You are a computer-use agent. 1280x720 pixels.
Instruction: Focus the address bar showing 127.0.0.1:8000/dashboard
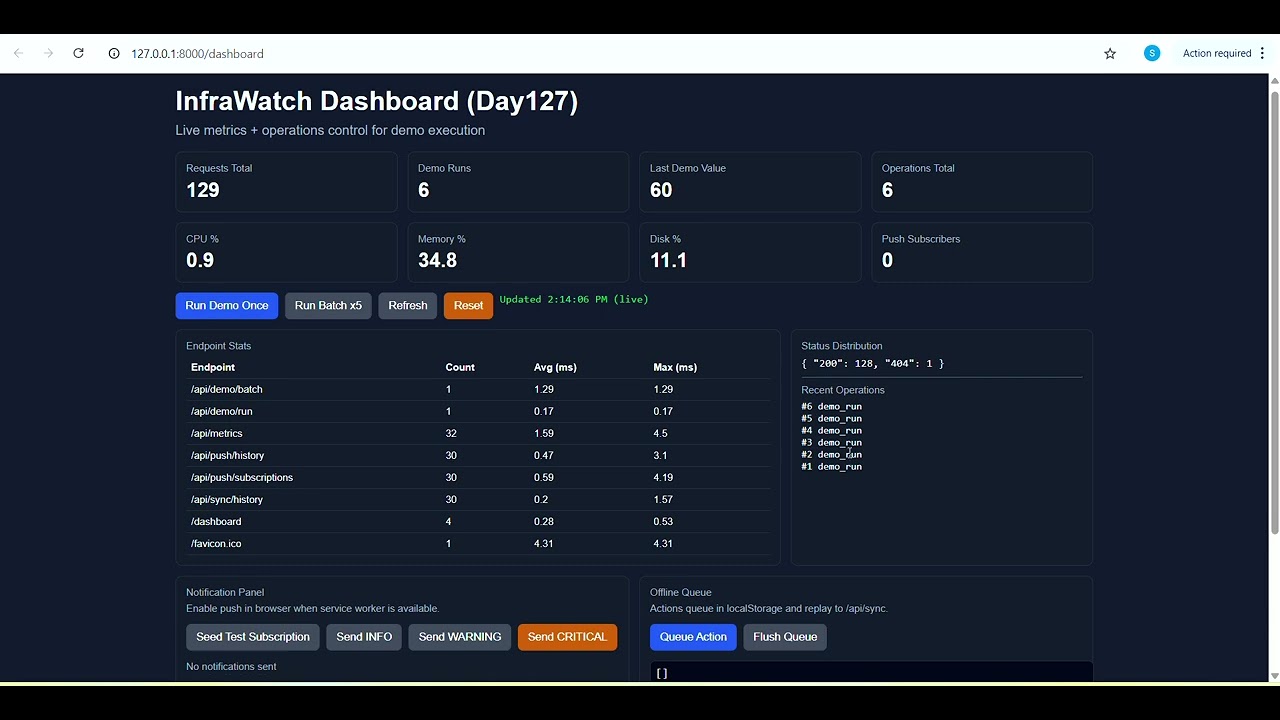click(x=197, y=54)
